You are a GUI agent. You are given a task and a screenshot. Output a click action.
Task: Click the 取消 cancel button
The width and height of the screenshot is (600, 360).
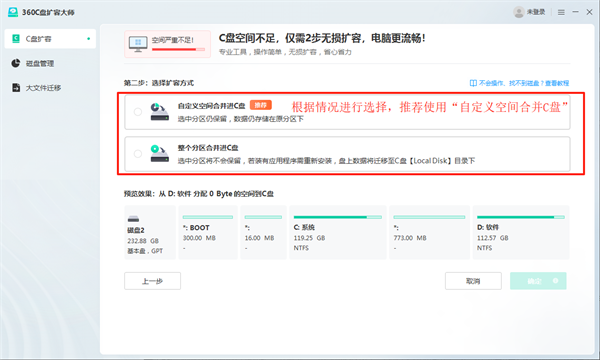(x=473, y=281)
